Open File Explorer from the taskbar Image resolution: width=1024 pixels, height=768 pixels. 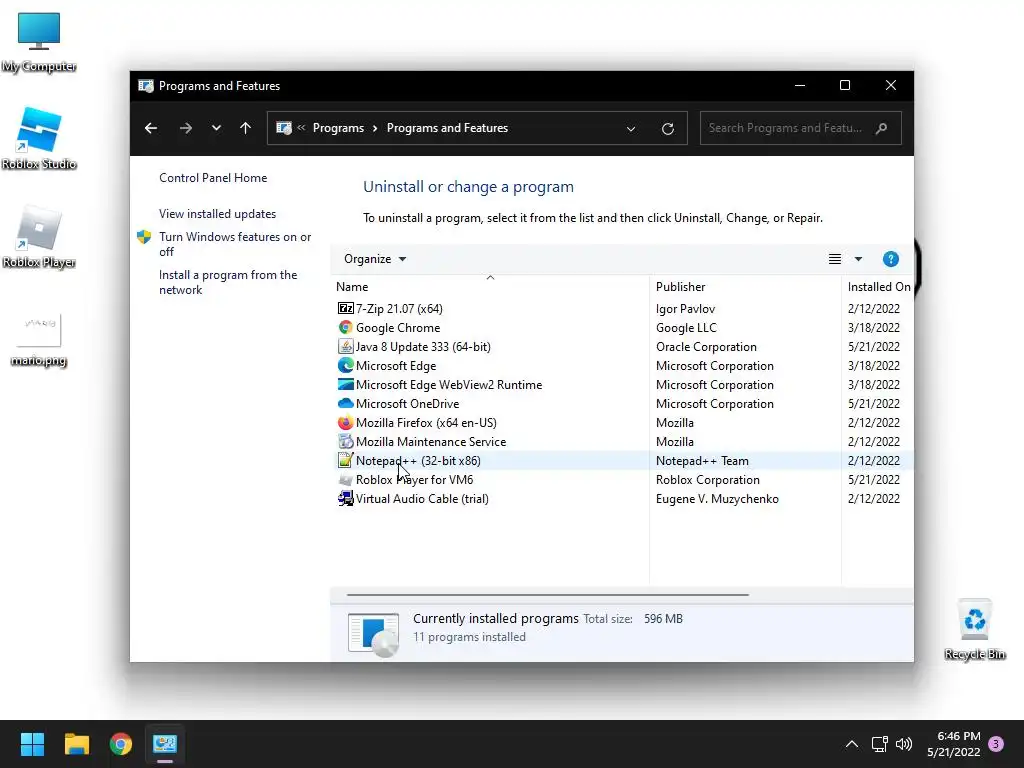(76, 744)
